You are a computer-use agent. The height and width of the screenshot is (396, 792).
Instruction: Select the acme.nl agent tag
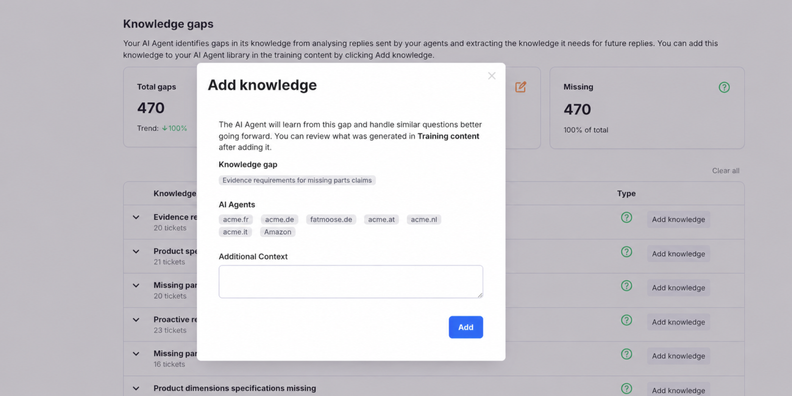point(424,220)
